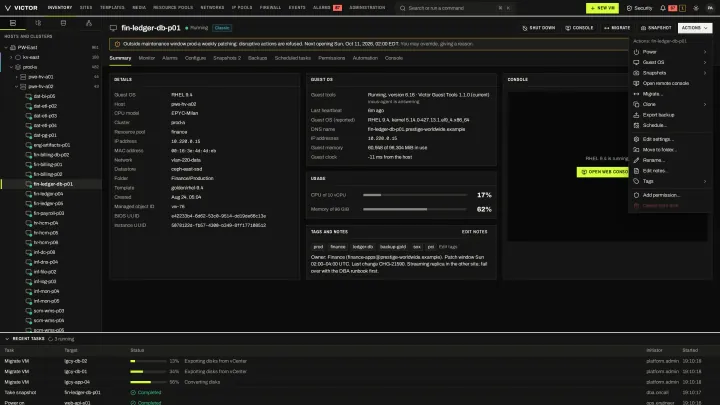Click the dat-bi-p05 VM icon
Screen dimensions: 720x405
29,96
